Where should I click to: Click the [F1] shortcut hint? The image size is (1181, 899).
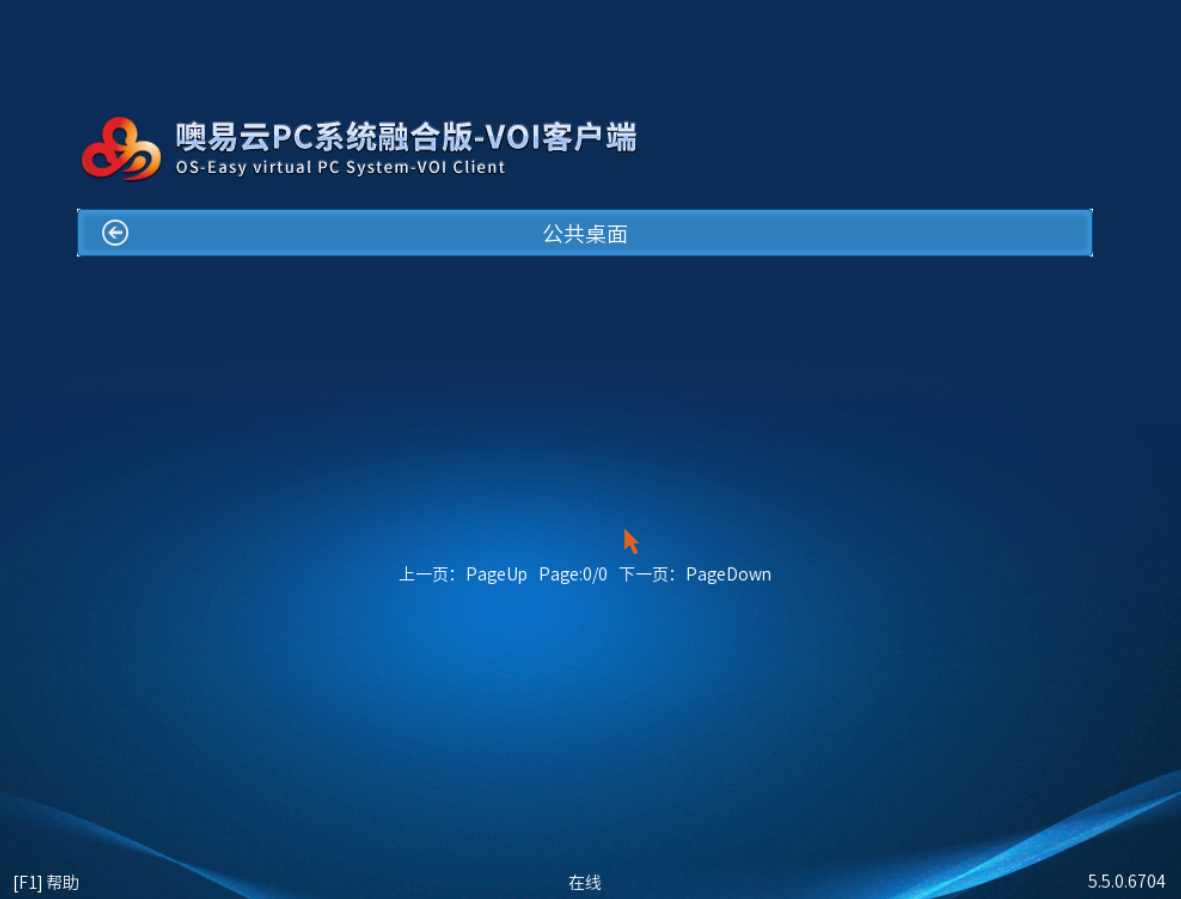click(27, 882)
